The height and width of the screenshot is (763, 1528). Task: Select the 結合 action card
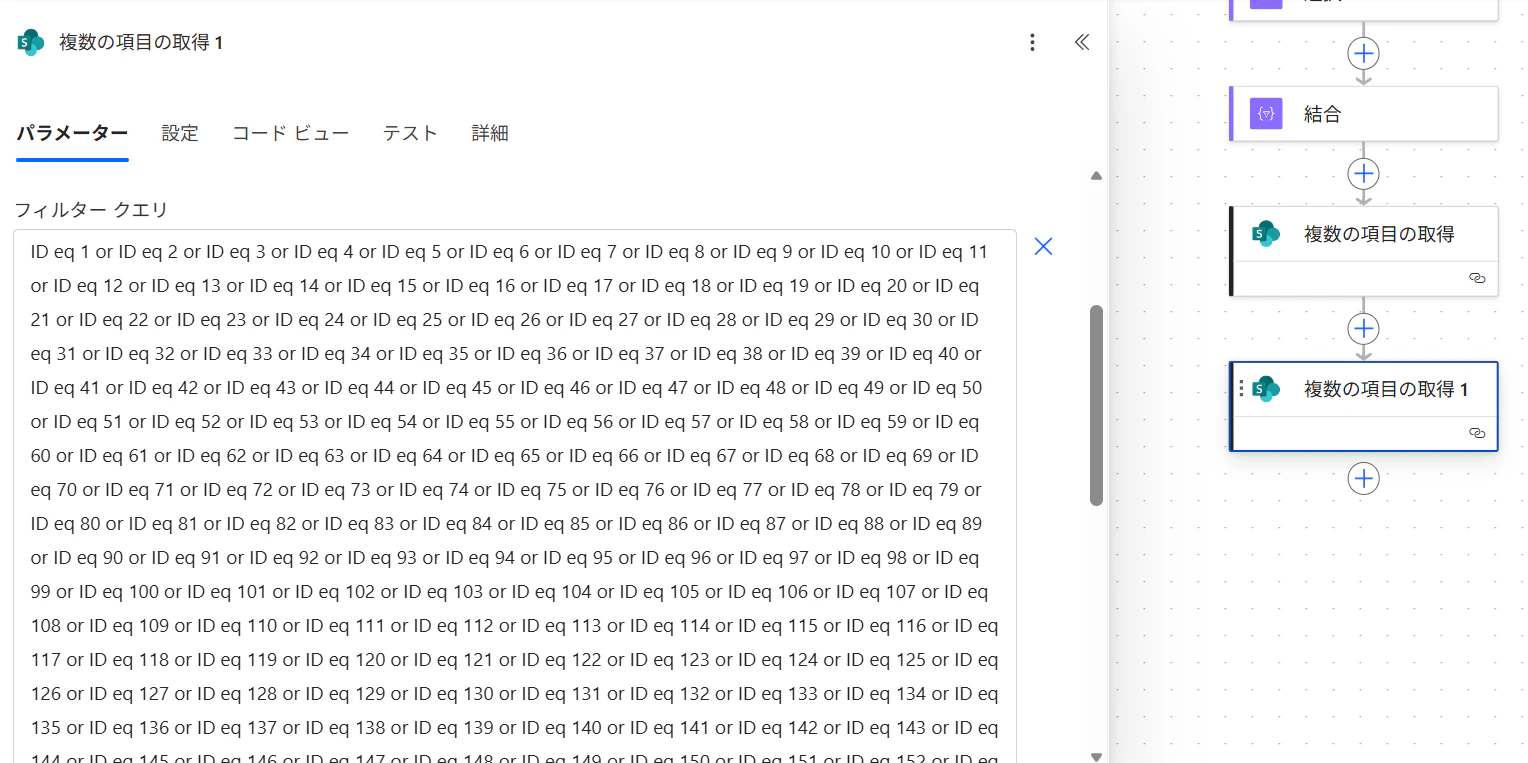(1363, 114)
